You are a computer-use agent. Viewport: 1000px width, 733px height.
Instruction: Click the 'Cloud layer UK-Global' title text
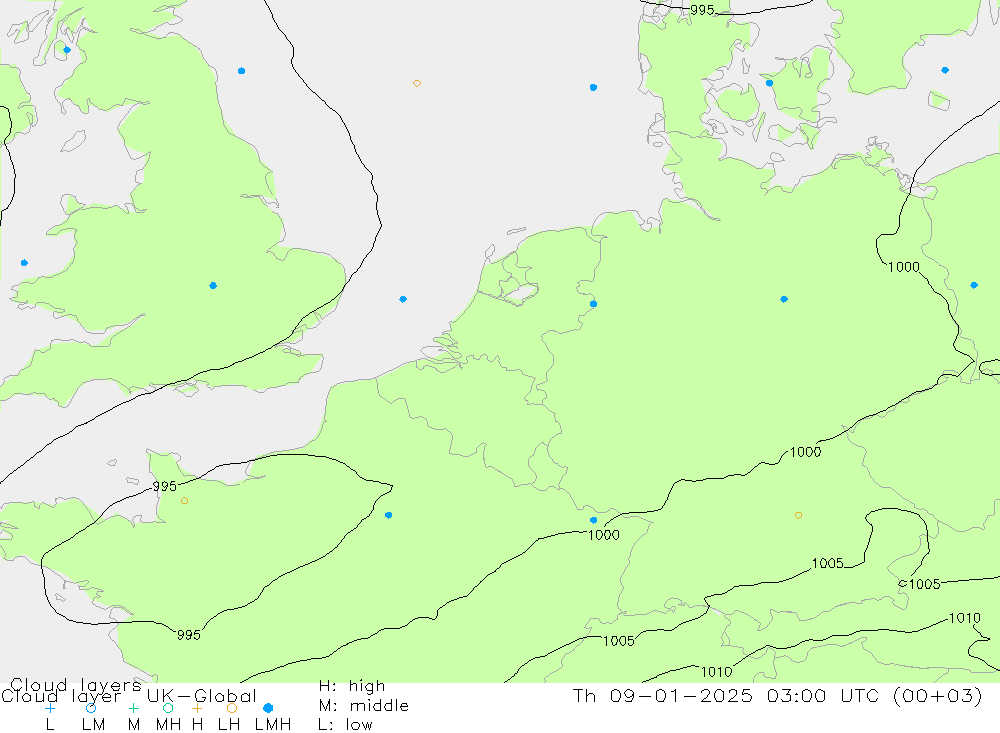click(129, 696)
